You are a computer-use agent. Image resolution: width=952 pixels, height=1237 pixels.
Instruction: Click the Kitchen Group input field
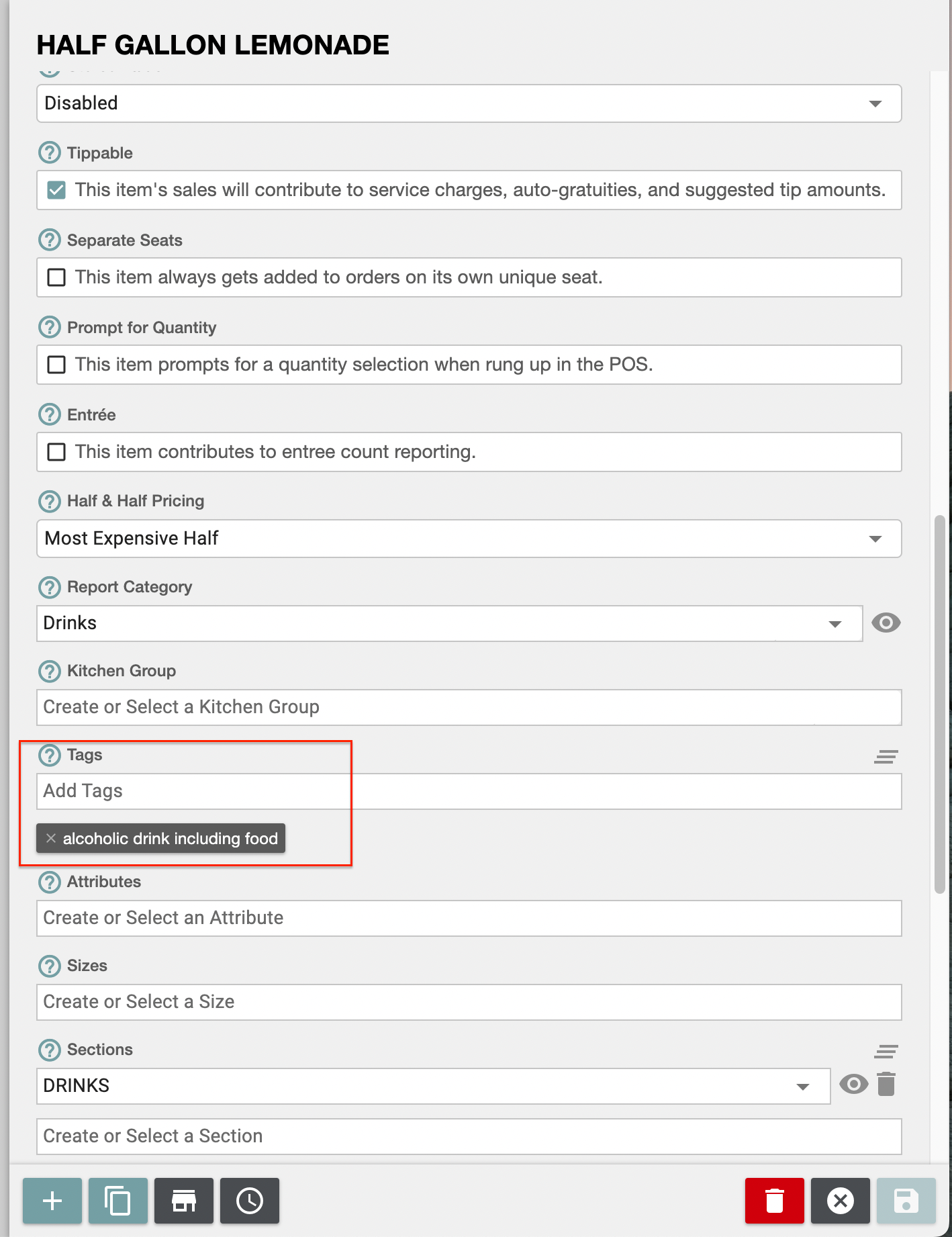(469, 707)
